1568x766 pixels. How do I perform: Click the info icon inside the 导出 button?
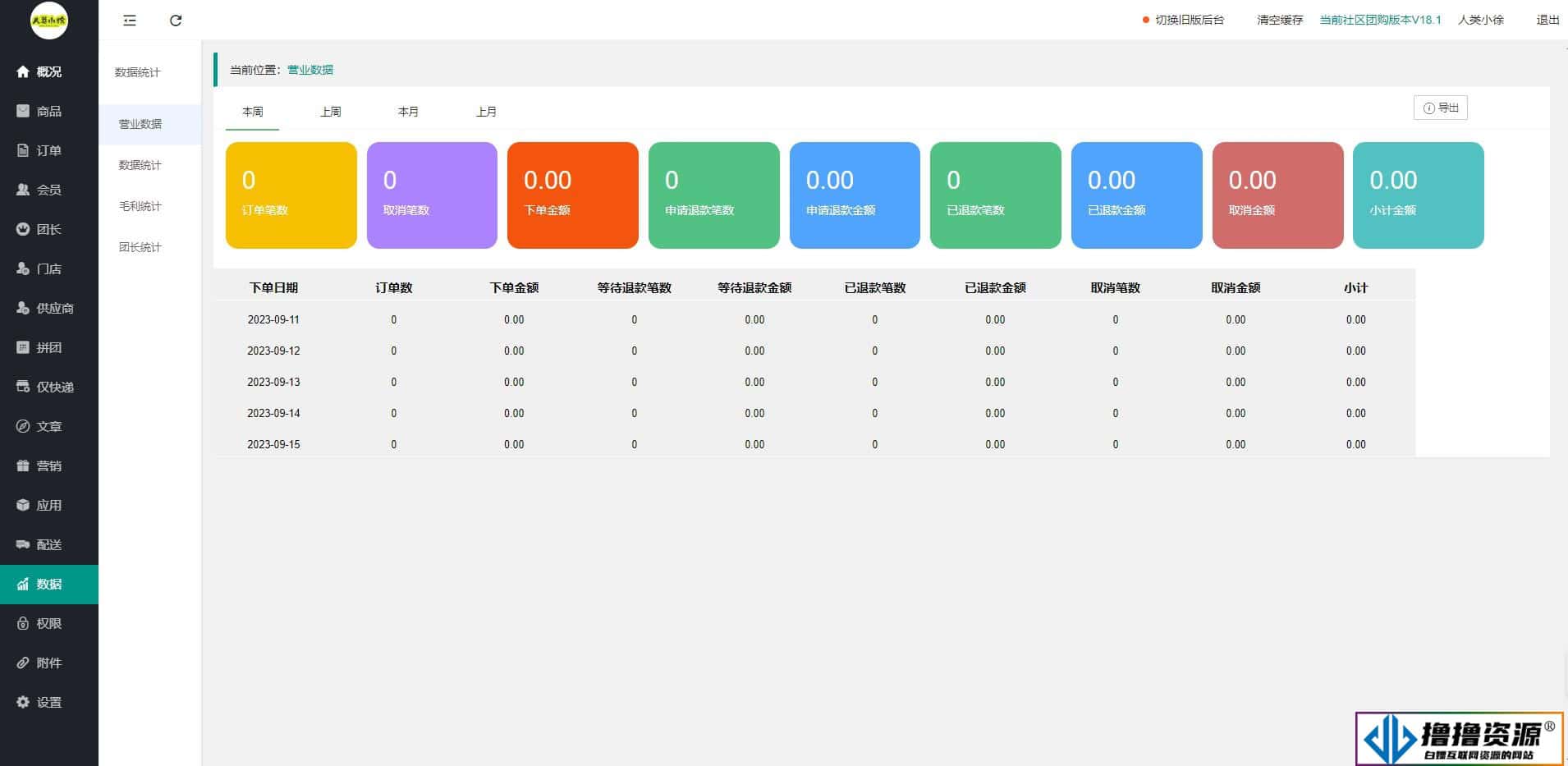[x=1429, y=108]
